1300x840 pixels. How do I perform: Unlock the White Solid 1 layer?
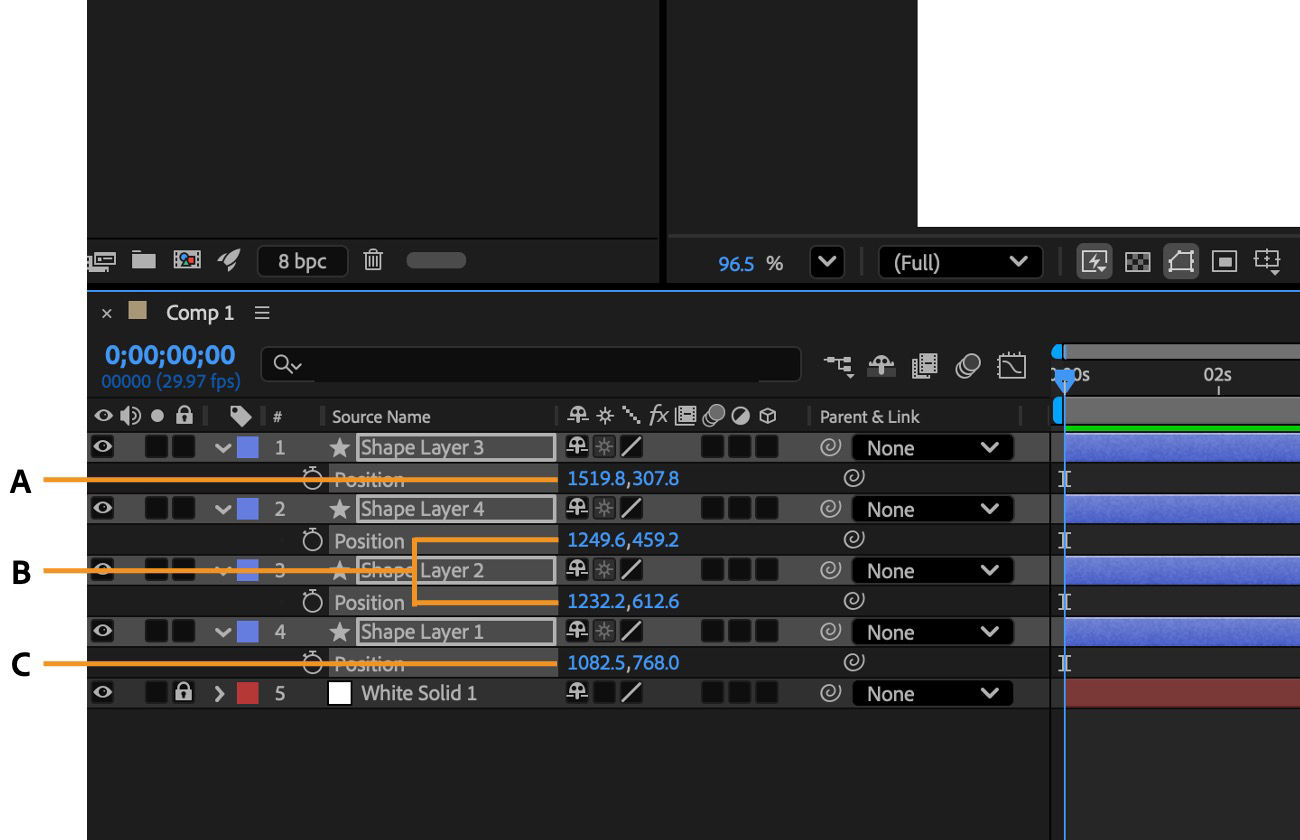pyautogui.click(x=185, y=693)
